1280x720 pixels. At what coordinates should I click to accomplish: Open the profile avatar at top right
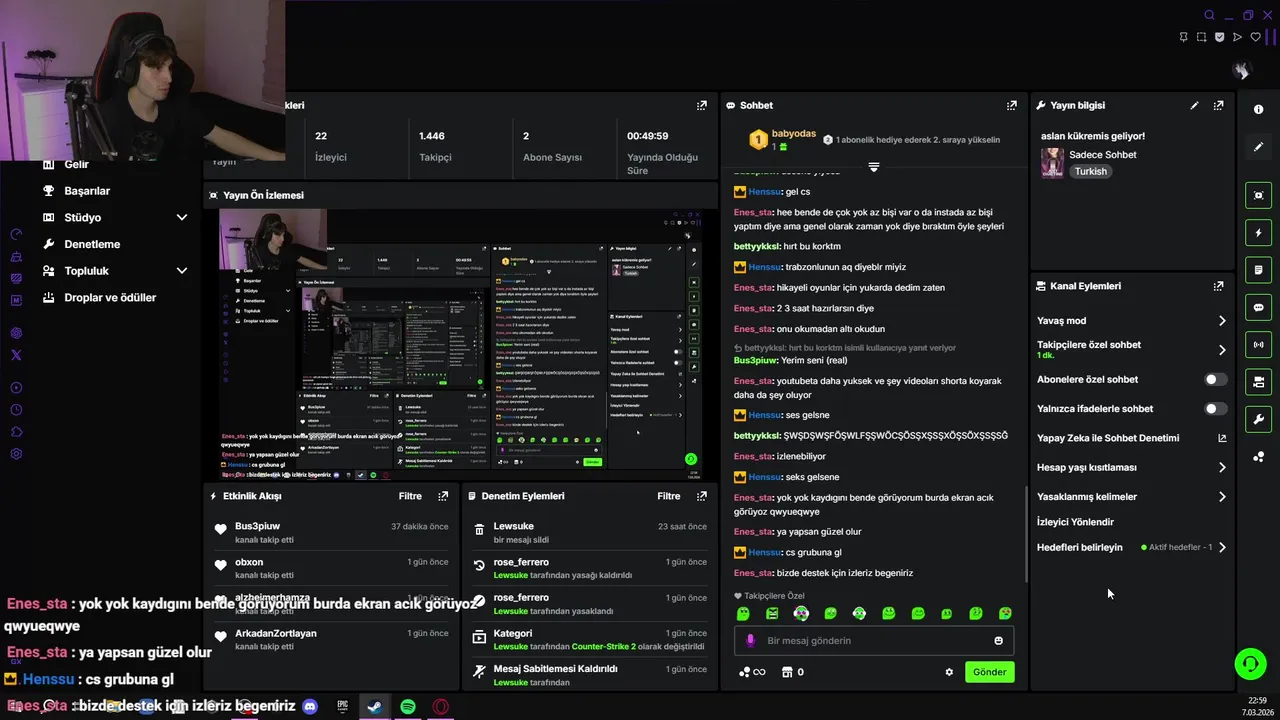pos(1241,71)
